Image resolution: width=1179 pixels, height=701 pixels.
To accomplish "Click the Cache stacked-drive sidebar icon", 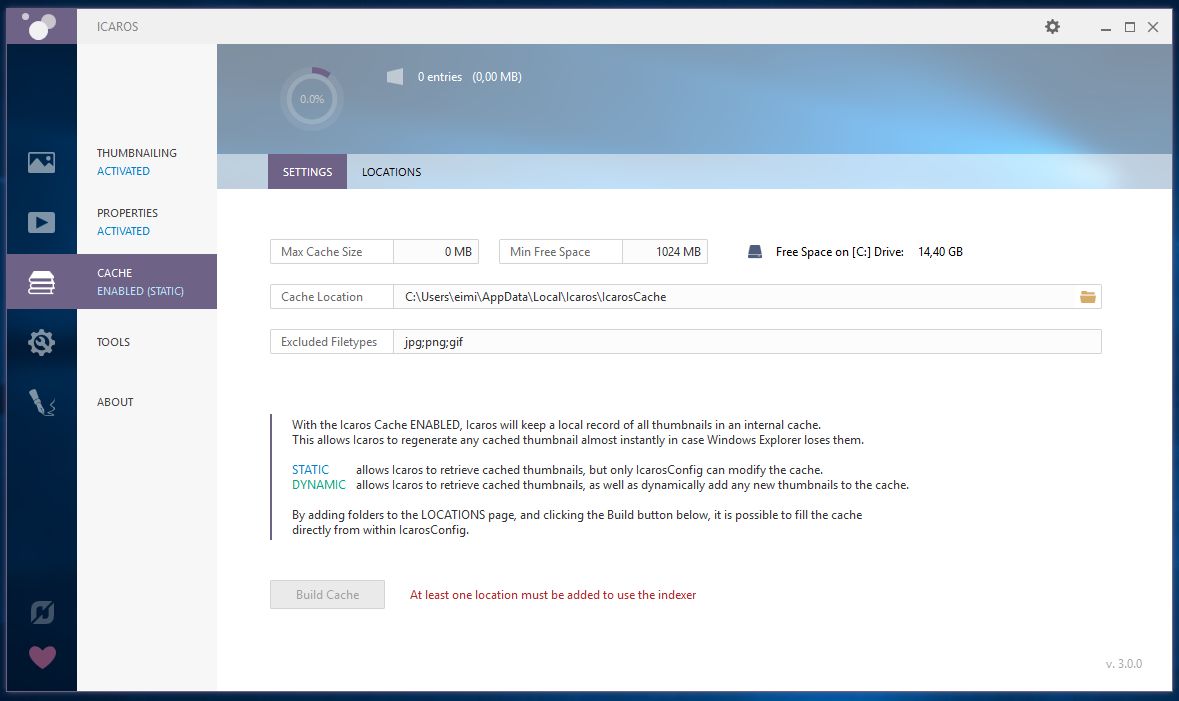I will point(41,282).
